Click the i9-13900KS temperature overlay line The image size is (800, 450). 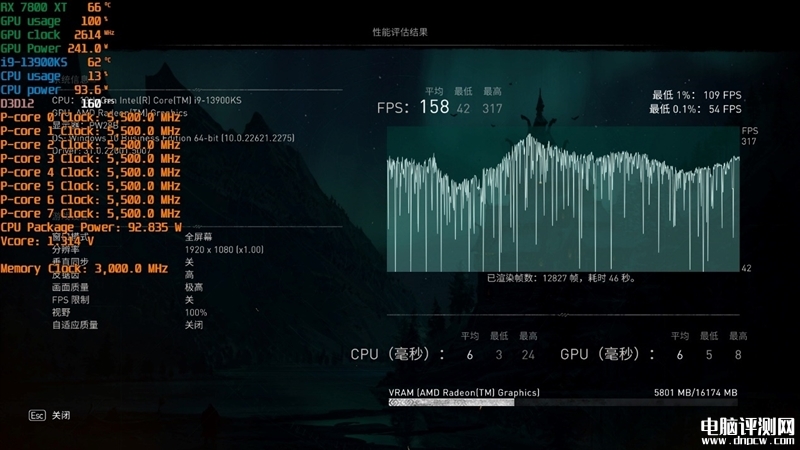(x=56, y=62)
